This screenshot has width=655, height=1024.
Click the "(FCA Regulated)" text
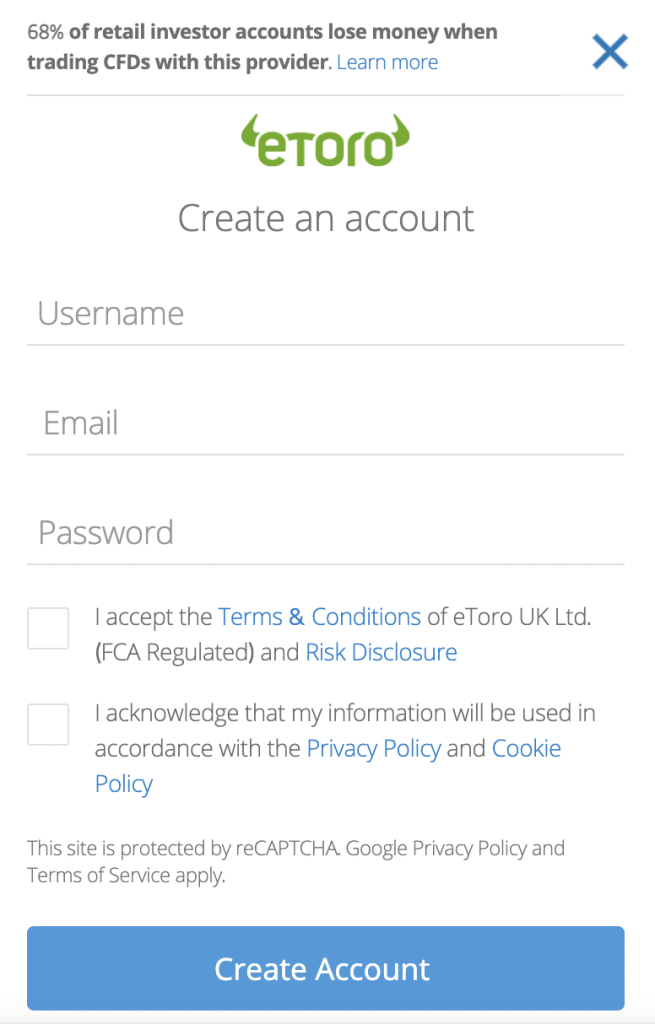[176, 652]
